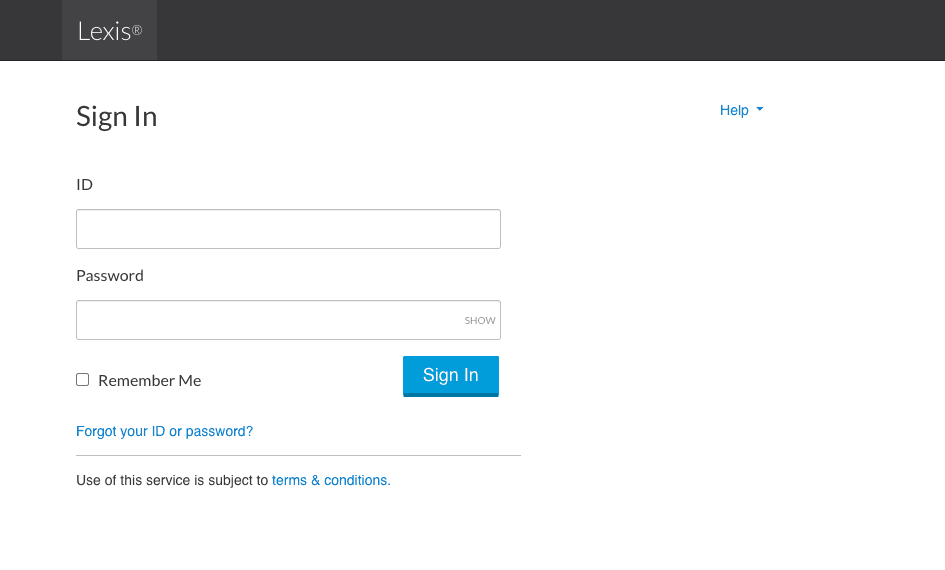Click the word "Help" in the top right

pos(734,110)
